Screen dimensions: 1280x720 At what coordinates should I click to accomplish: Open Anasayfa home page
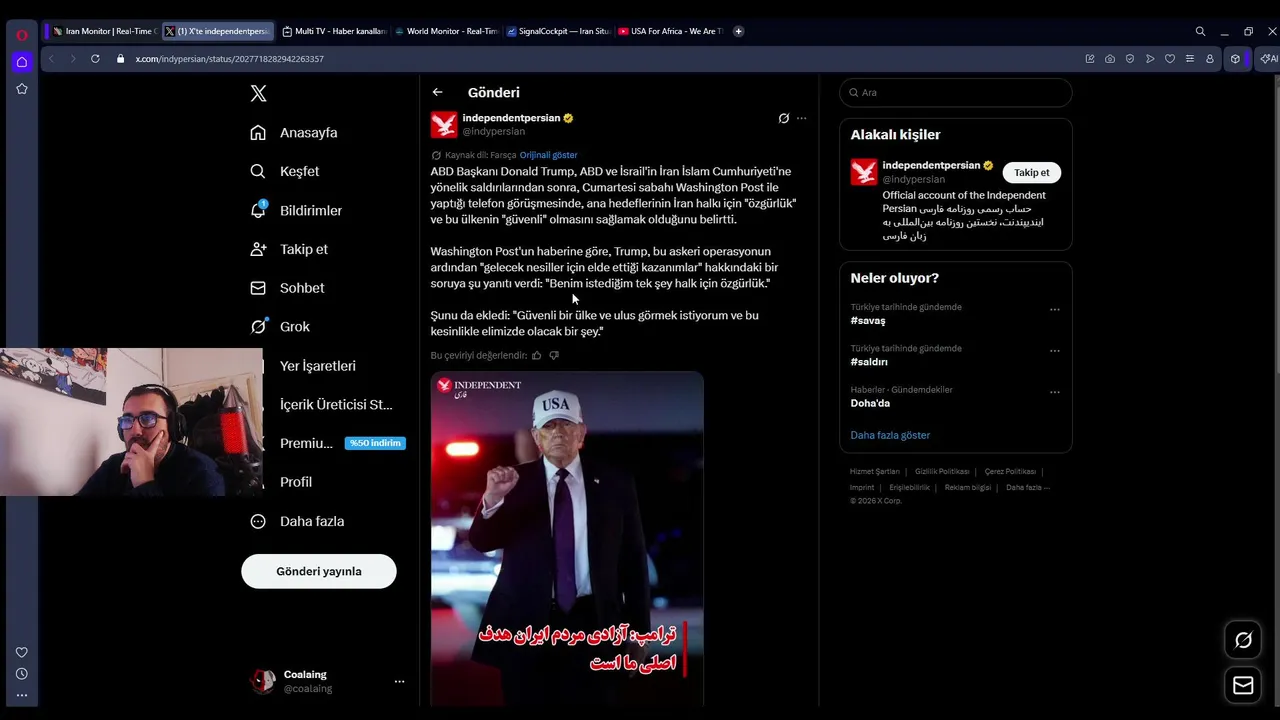coord(294,133)
